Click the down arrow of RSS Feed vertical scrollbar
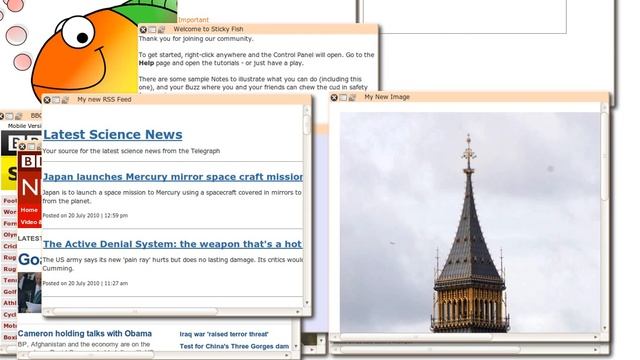 click(307, 303)
